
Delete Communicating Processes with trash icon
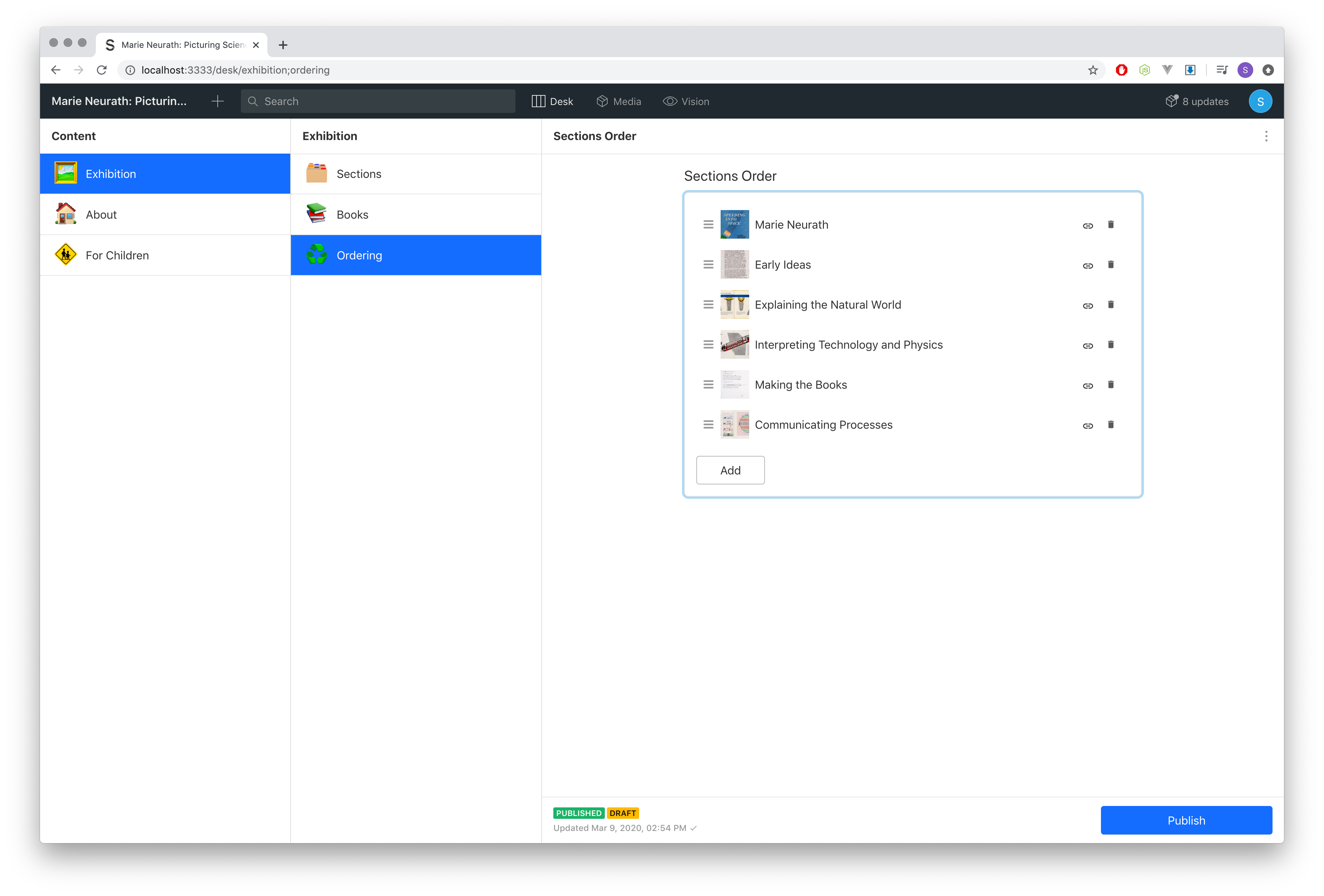point(1110,425)
